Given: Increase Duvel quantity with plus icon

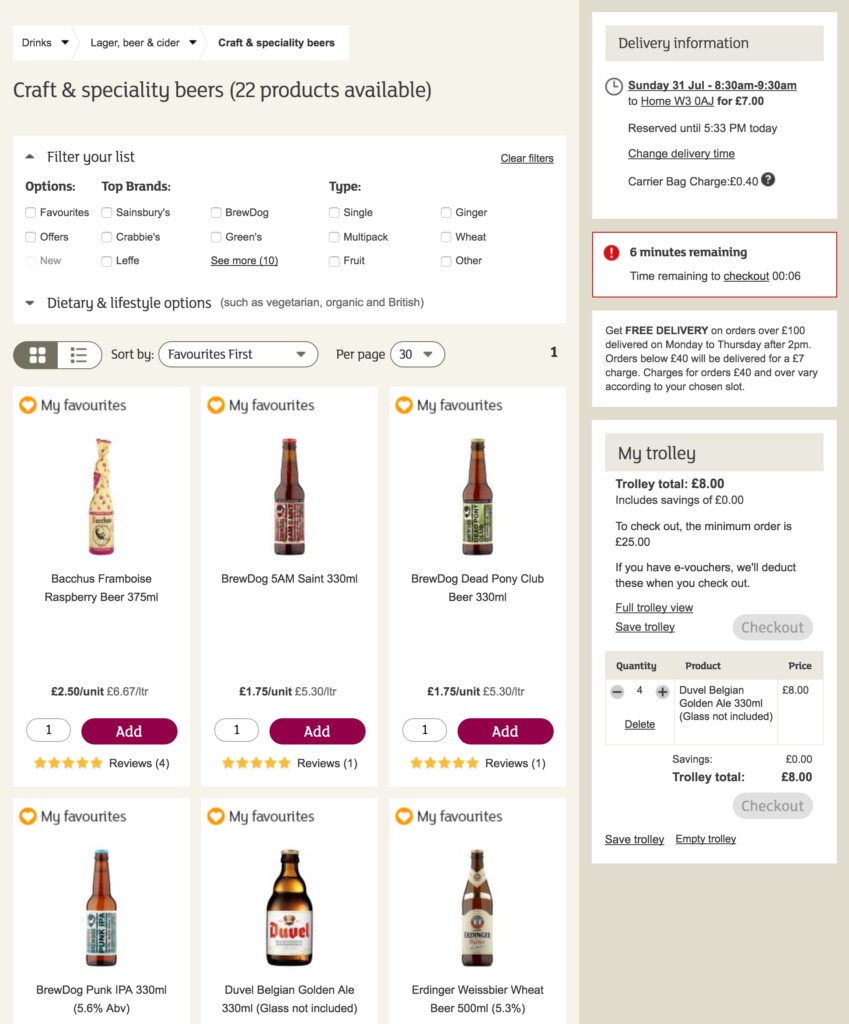Looking at the screenshot, I should click(662, 692).
